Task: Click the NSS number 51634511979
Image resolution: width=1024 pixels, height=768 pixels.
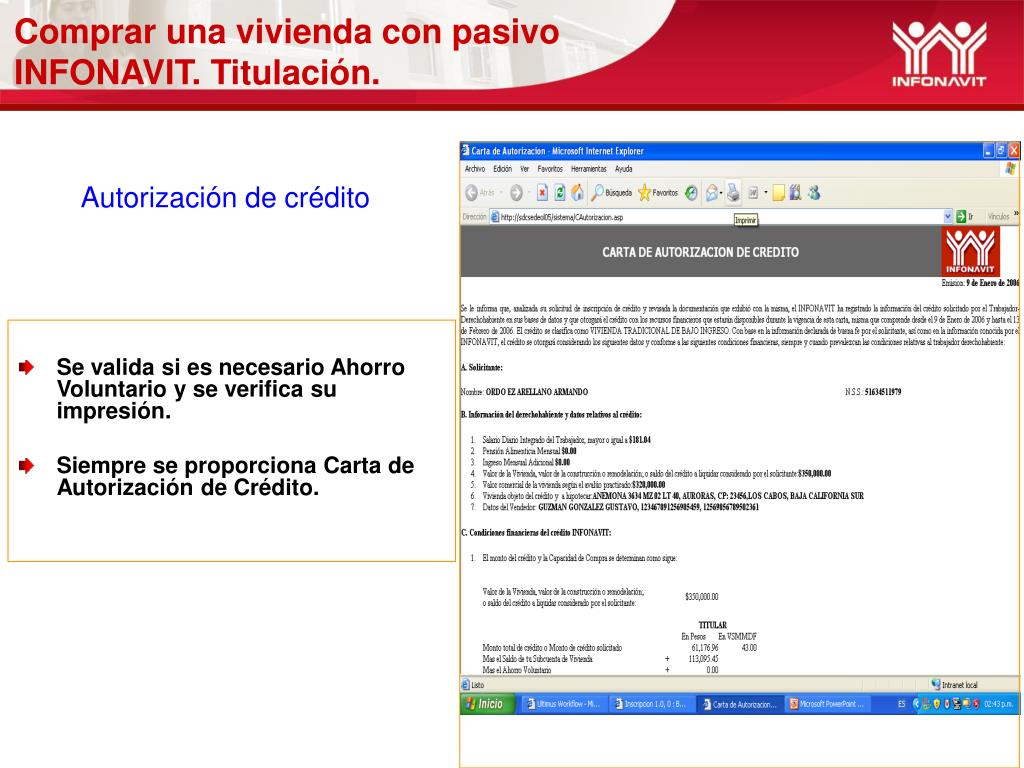Action: tap(883, 392)
